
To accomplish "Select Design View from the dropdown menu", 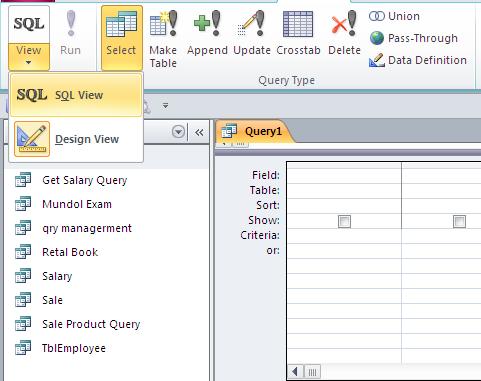I will click(76, 139).
